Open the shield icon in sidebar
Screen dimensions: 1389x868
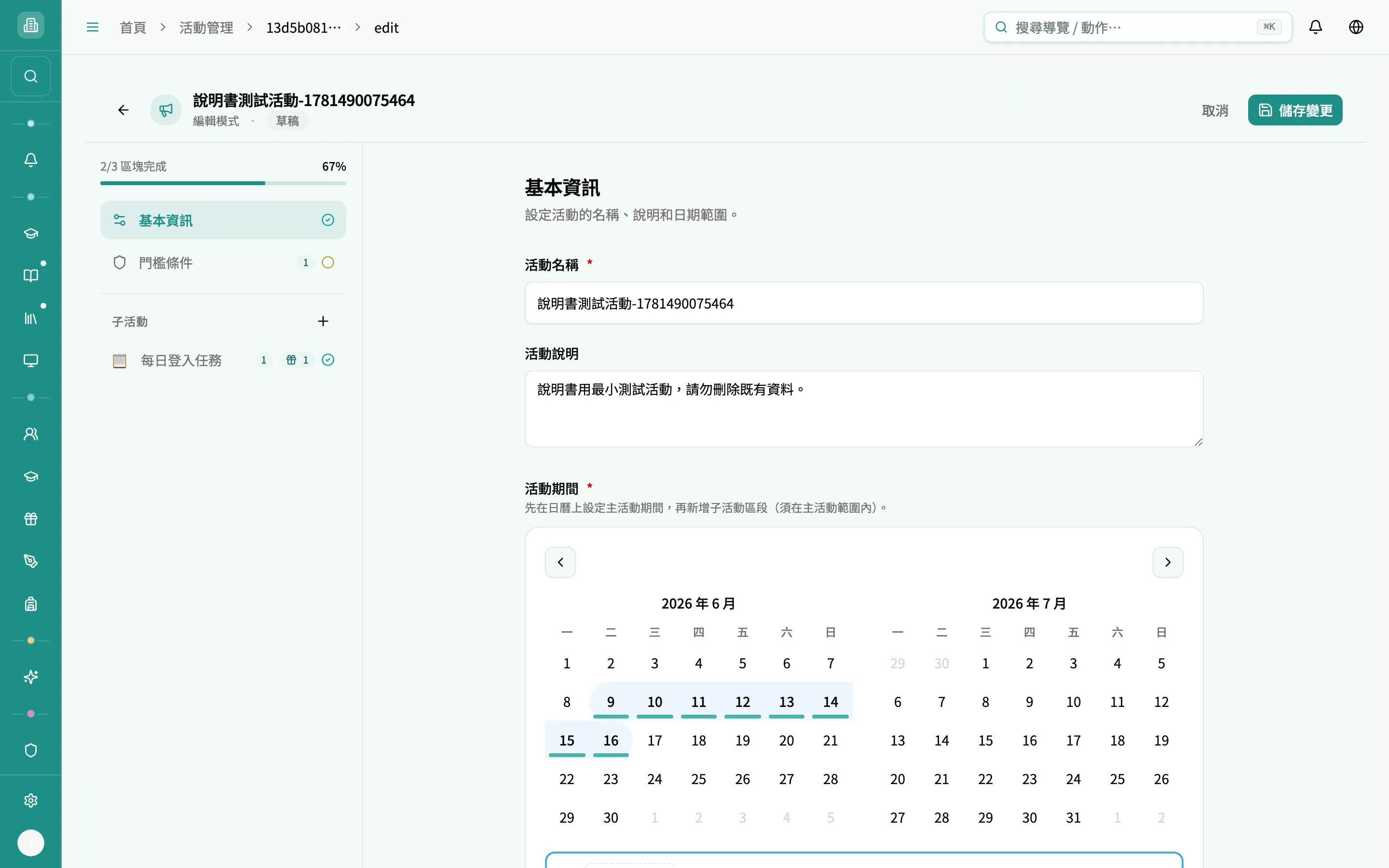click(31, 751)
